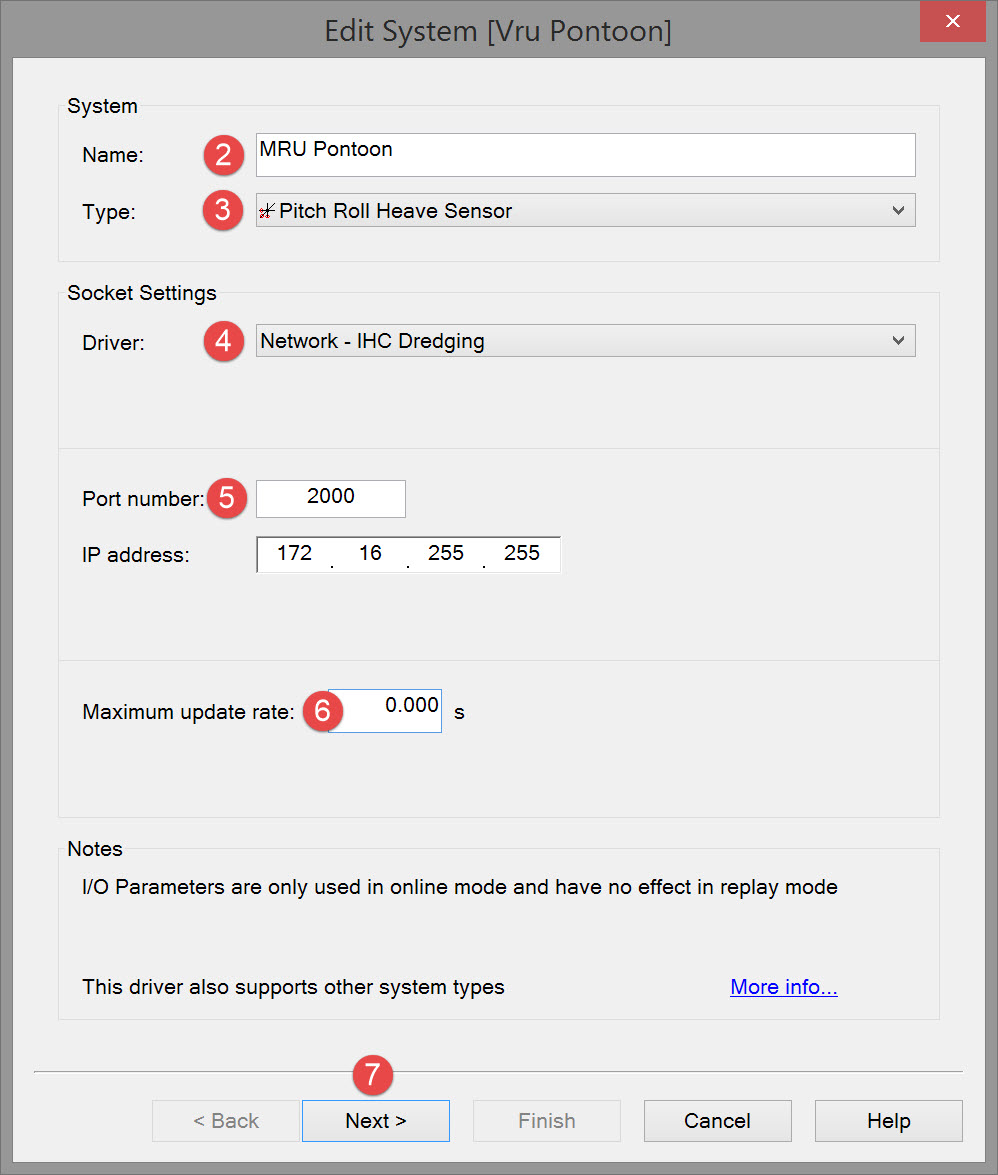Click the red step 5 marker

coord(227,498)
